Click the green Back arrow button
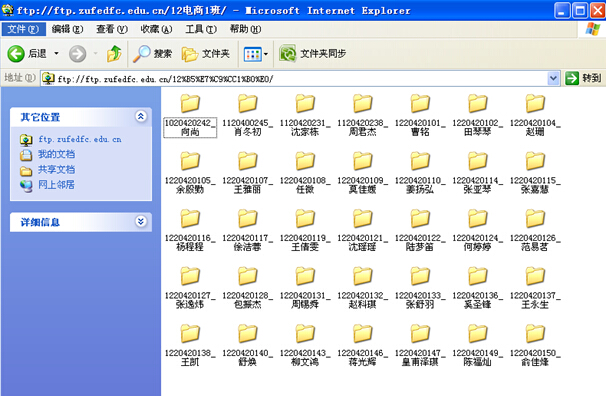606x396 pixels. coord(16,53)
